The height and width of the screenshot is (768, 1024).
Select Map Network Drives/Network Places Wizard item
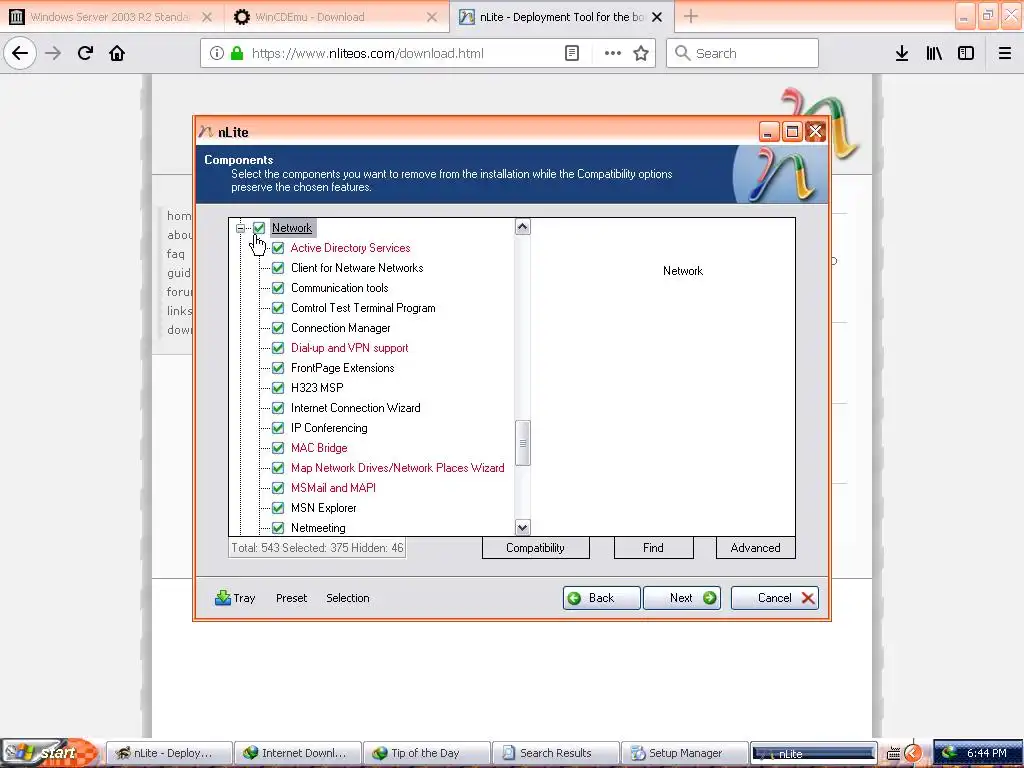click(x=398, y=468)
